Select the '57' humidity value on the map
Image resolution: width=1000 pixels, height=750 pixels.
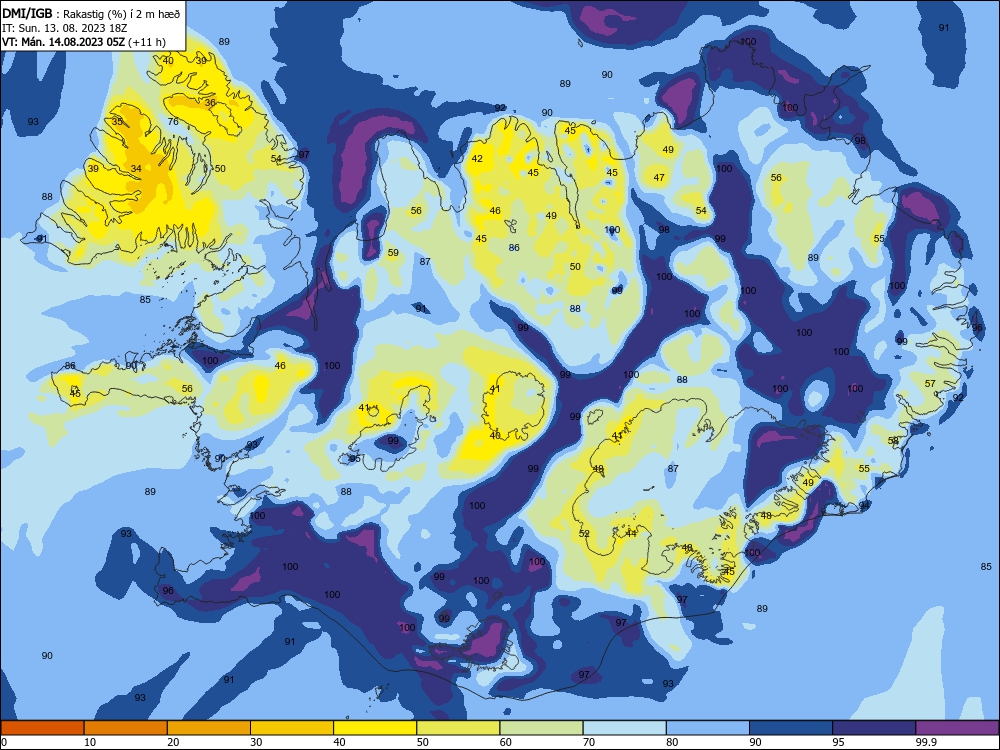[x=930, y=383]
